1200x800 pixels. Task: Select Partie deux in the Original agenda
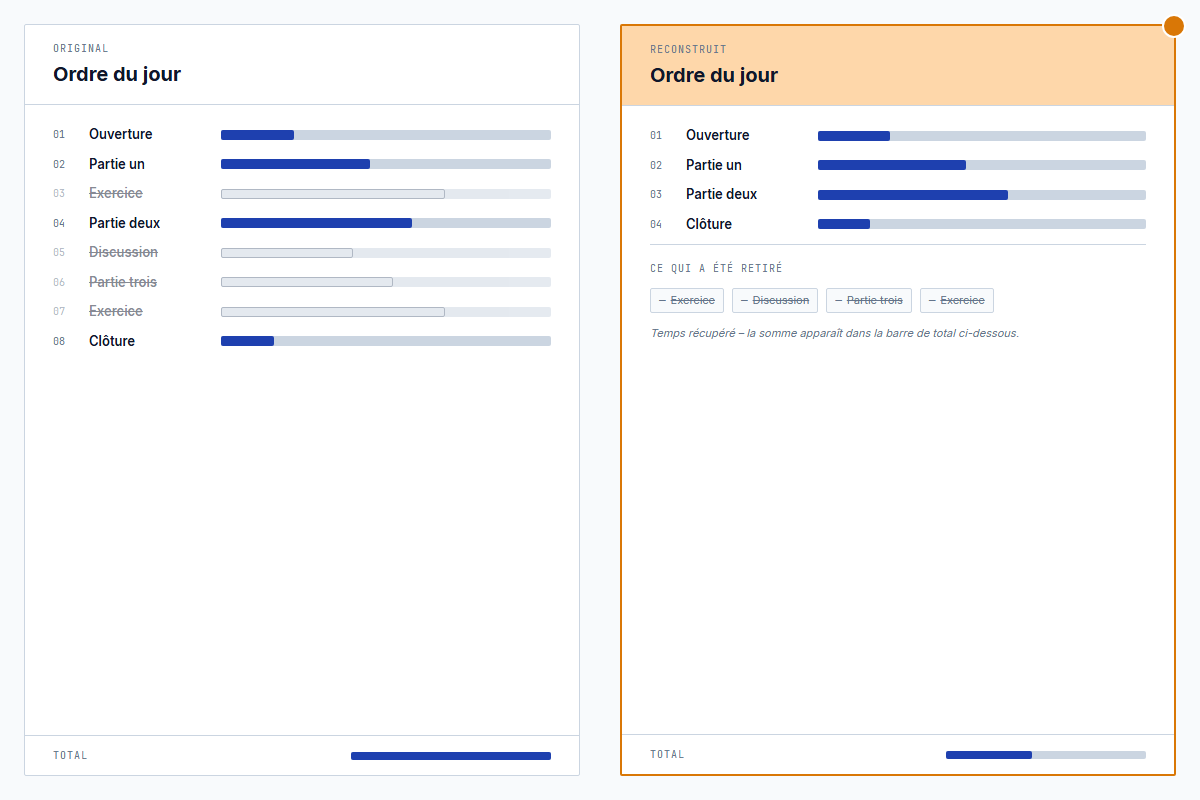coord(123,223)
